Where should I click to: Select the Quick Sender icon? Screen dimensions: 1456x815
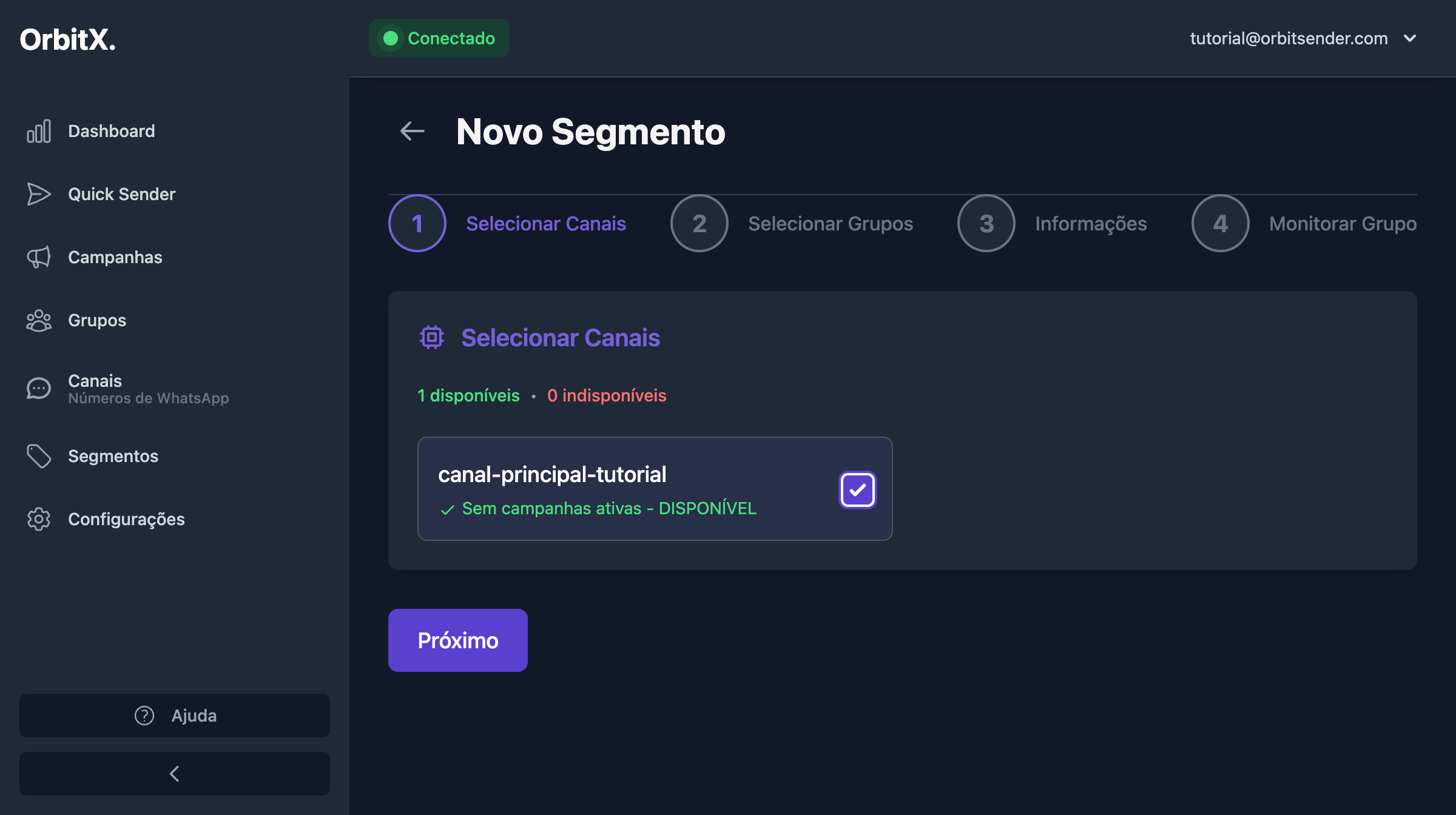tap(39, 194)
